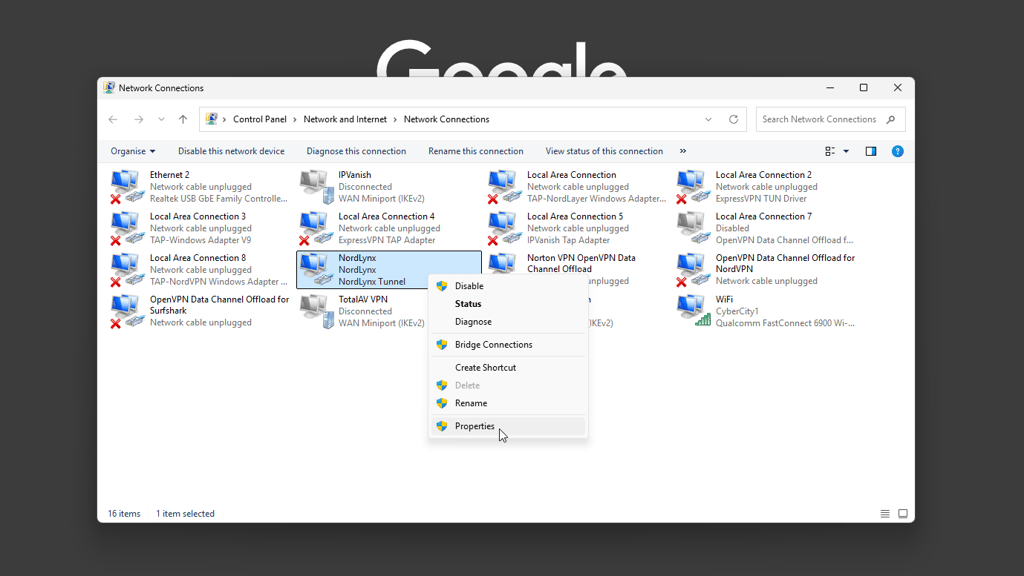Open the Organise dropdown menu
The image size is (1024, 576).
133,151
